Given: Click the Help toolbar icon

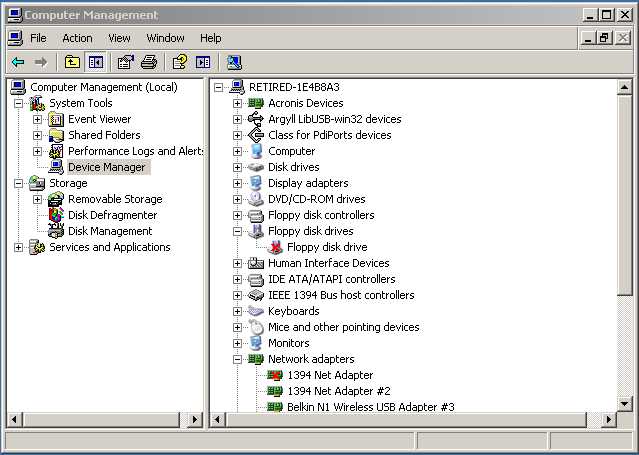Looking at the screenshot, I should click(x=179, y=62).
